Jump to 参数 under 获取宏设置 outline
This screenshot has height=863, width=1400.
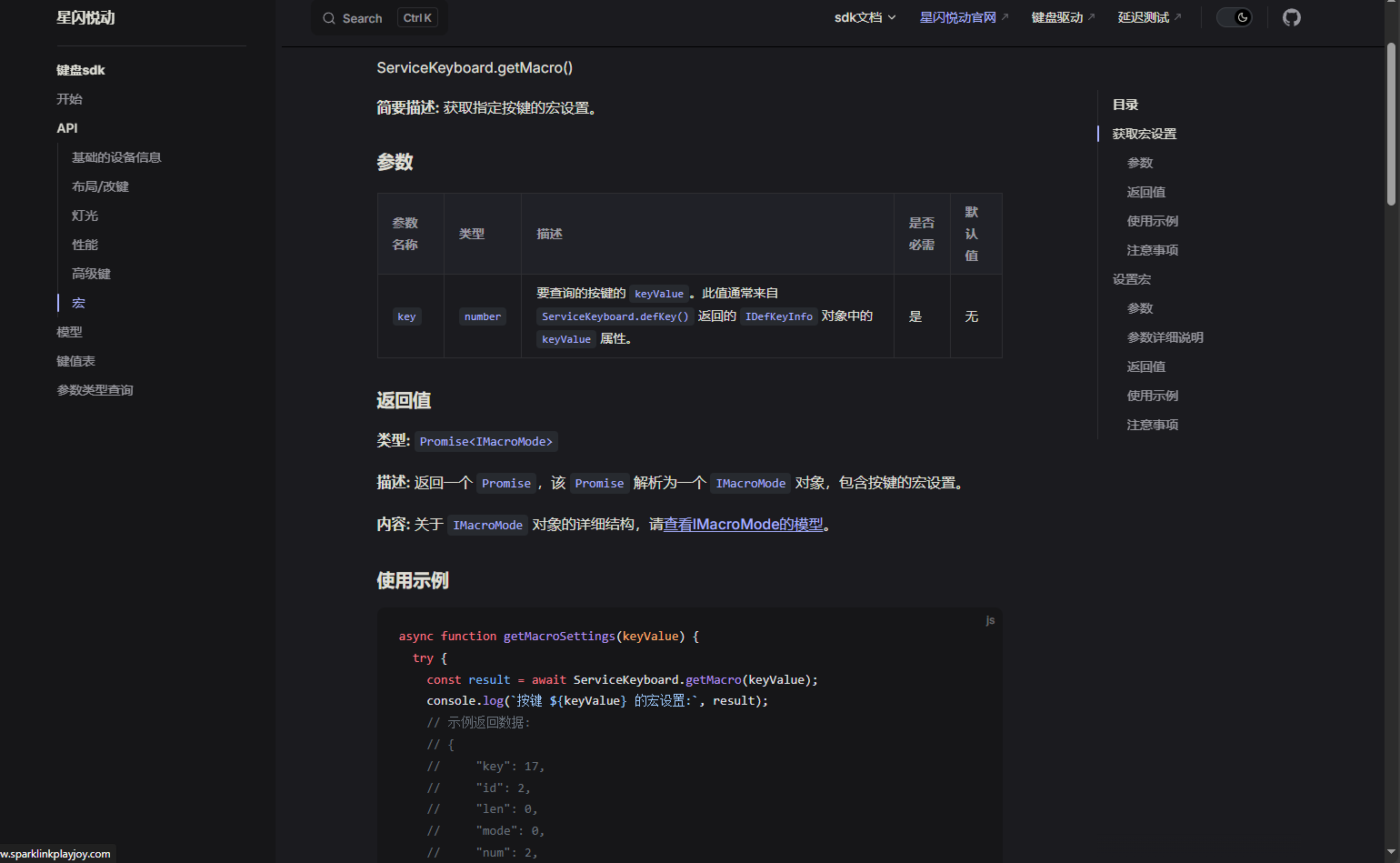(1140, 163)
